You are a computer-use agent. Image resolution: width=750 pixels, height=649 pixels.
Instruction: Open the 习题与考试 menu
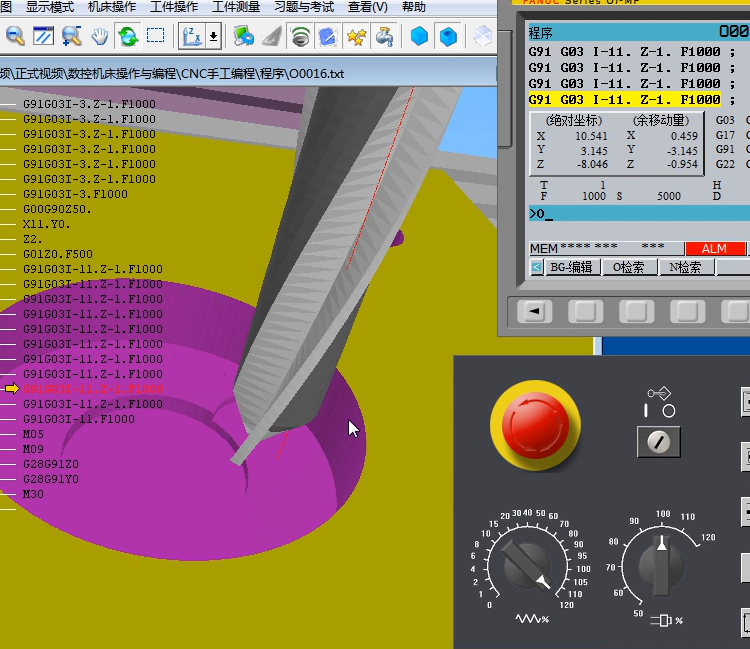[304, 7]
